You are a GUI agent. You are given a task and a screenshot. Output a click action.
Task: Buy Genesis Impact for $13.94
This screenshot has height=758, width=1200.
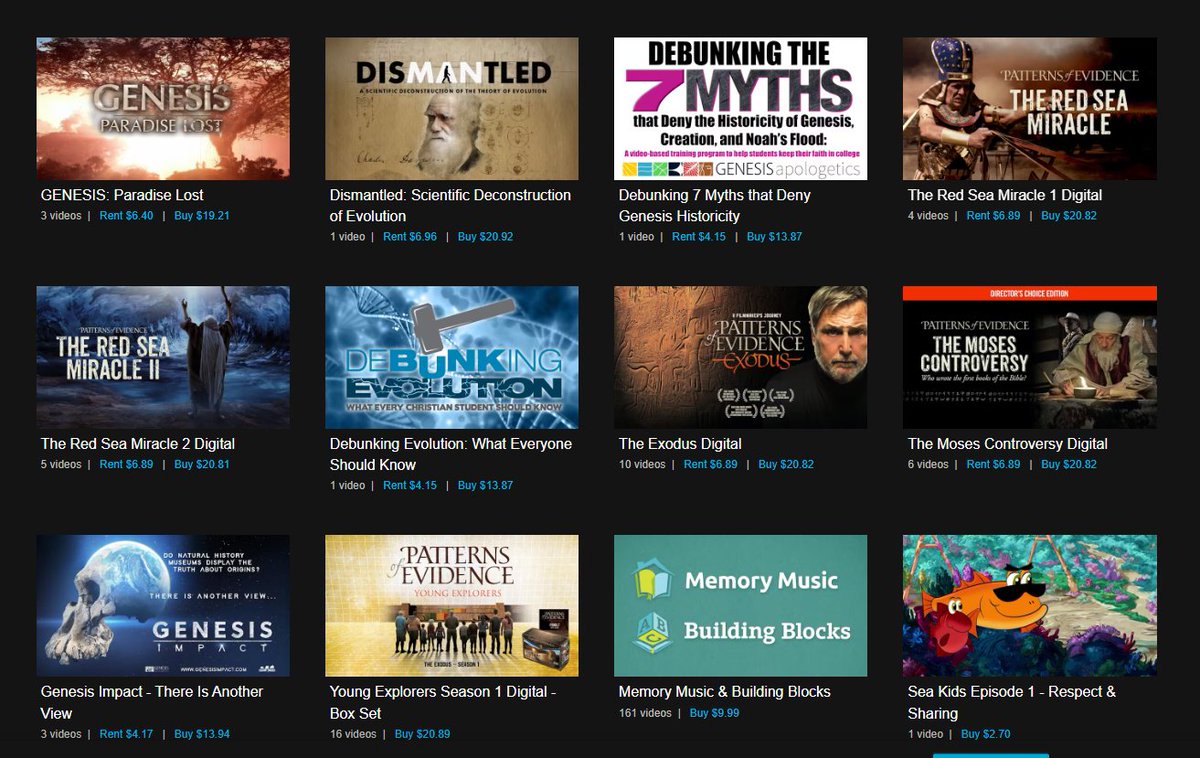point(202,734)
